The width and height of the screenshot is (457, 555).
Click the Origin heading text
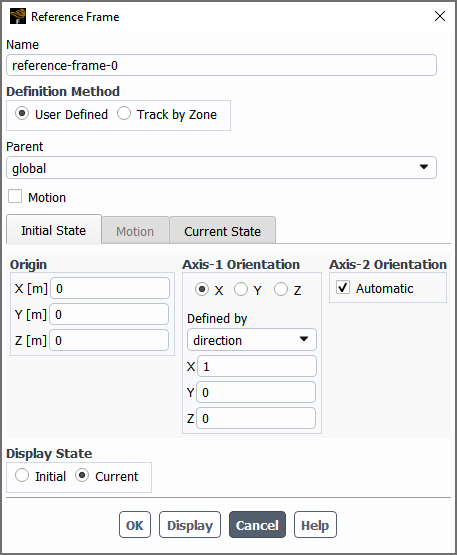pyautogui.click(x=28, y=265)
